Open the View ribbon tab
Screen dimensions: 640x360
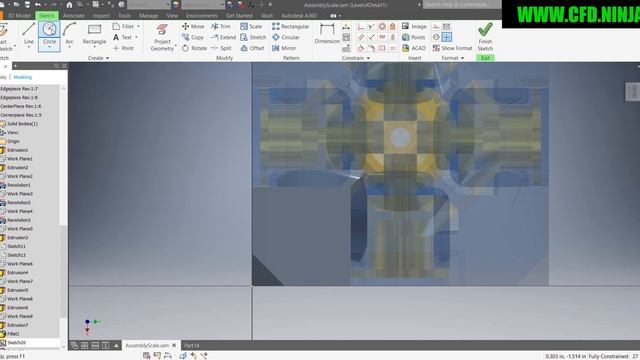click(x=172, y=16)
